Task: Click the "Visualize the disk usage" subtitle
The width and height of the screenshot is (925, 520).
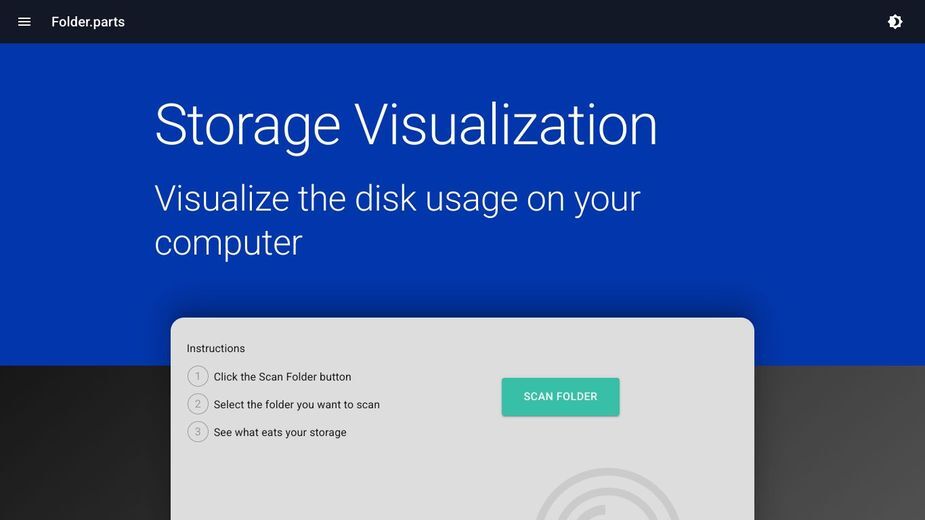Action: pyautogui.click(x=397, y=220)
